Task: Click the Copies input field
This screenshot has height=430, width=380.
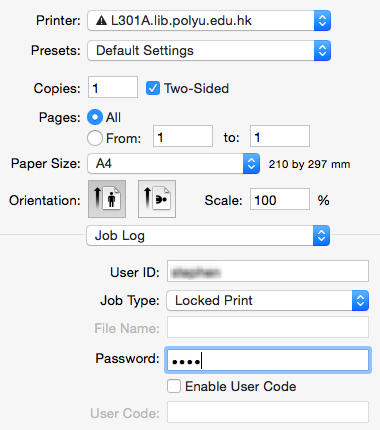Action: [113, 87]
